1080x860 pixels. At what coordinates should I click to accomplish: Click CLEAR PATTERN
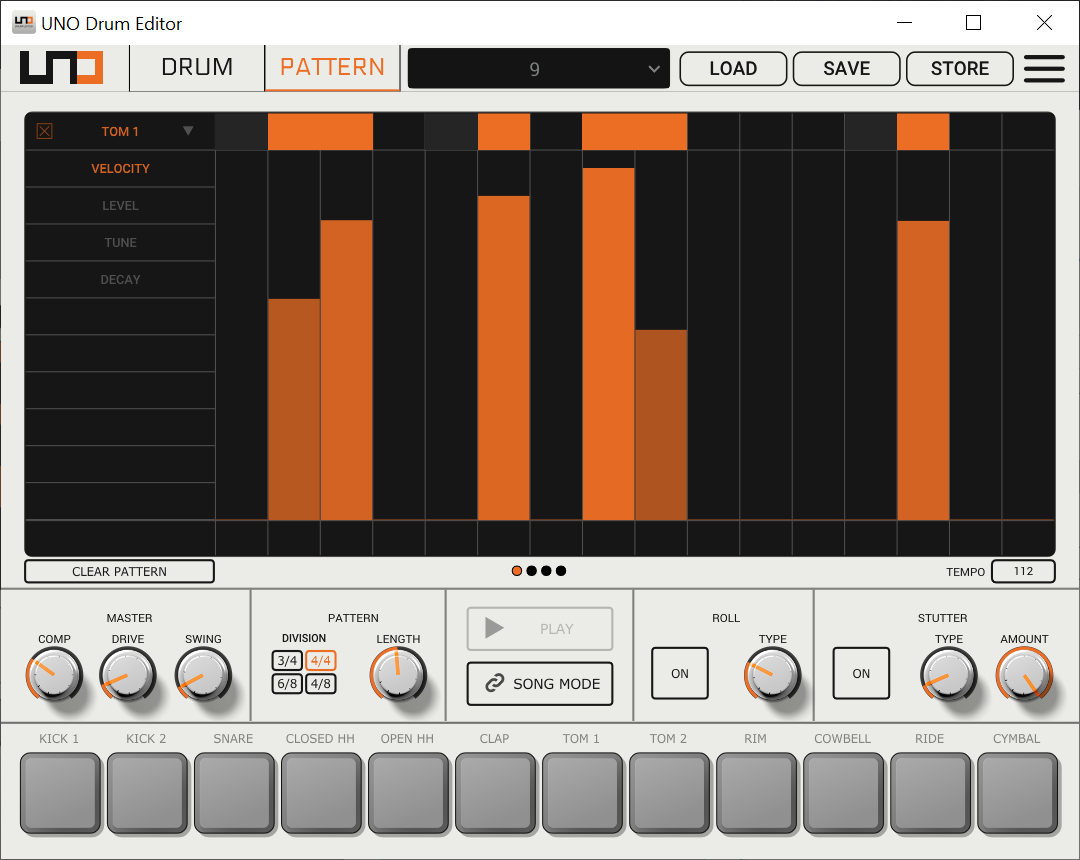119,570
